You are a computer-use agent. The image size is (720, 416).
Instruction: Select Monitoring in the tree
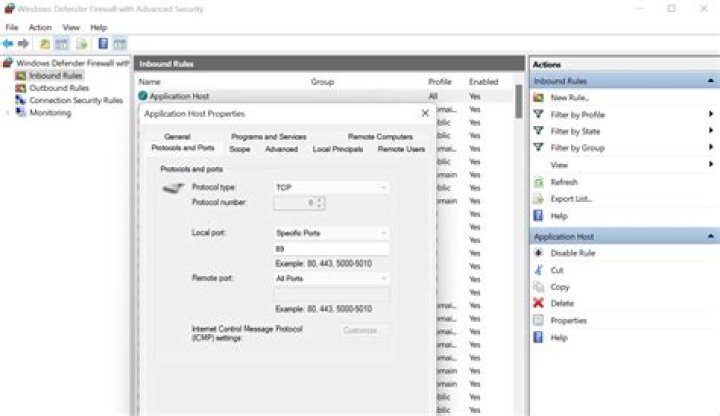(x=50, y=112)
